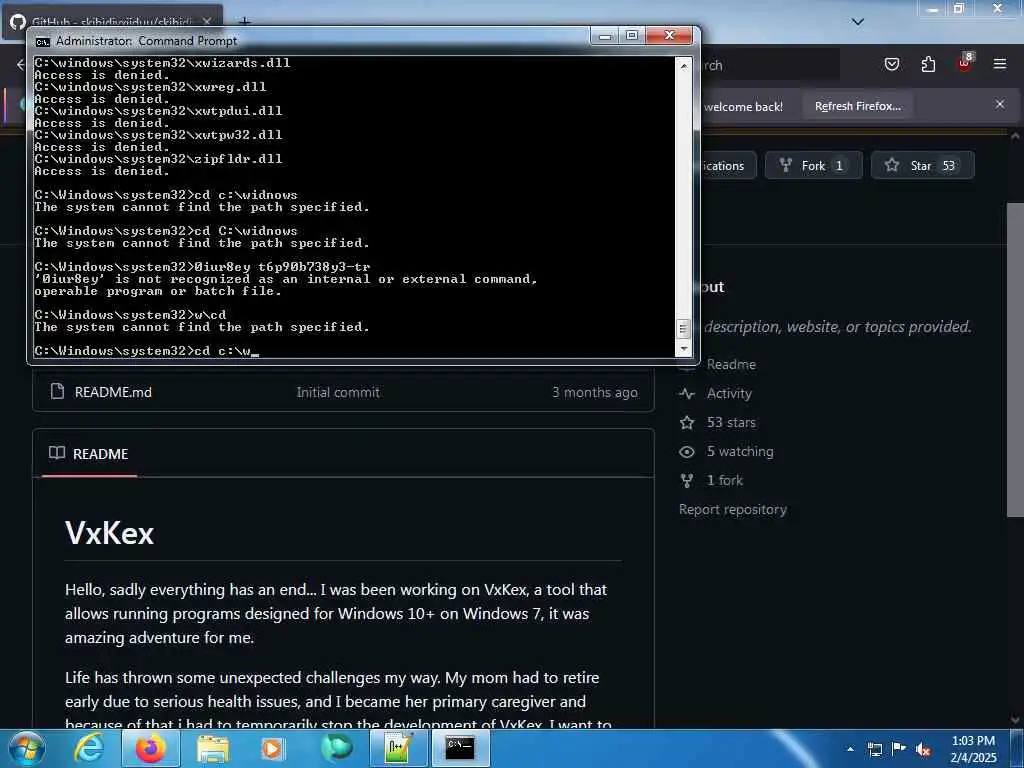Open README.md file in repository list
This screenshot has height=768, width=1024.
[x=113, y=392]
